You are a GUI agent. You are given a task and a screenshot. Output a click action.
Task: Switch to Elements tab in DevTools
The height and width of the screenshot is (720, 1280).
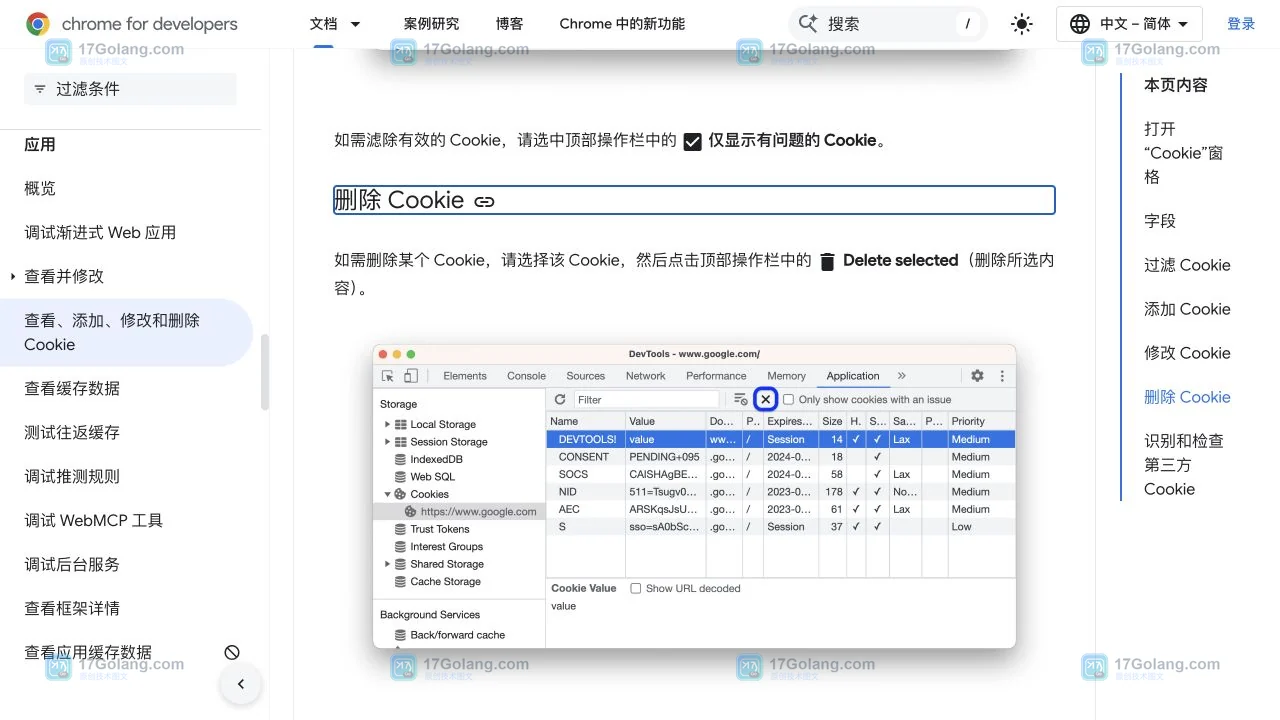pos(465,376)
